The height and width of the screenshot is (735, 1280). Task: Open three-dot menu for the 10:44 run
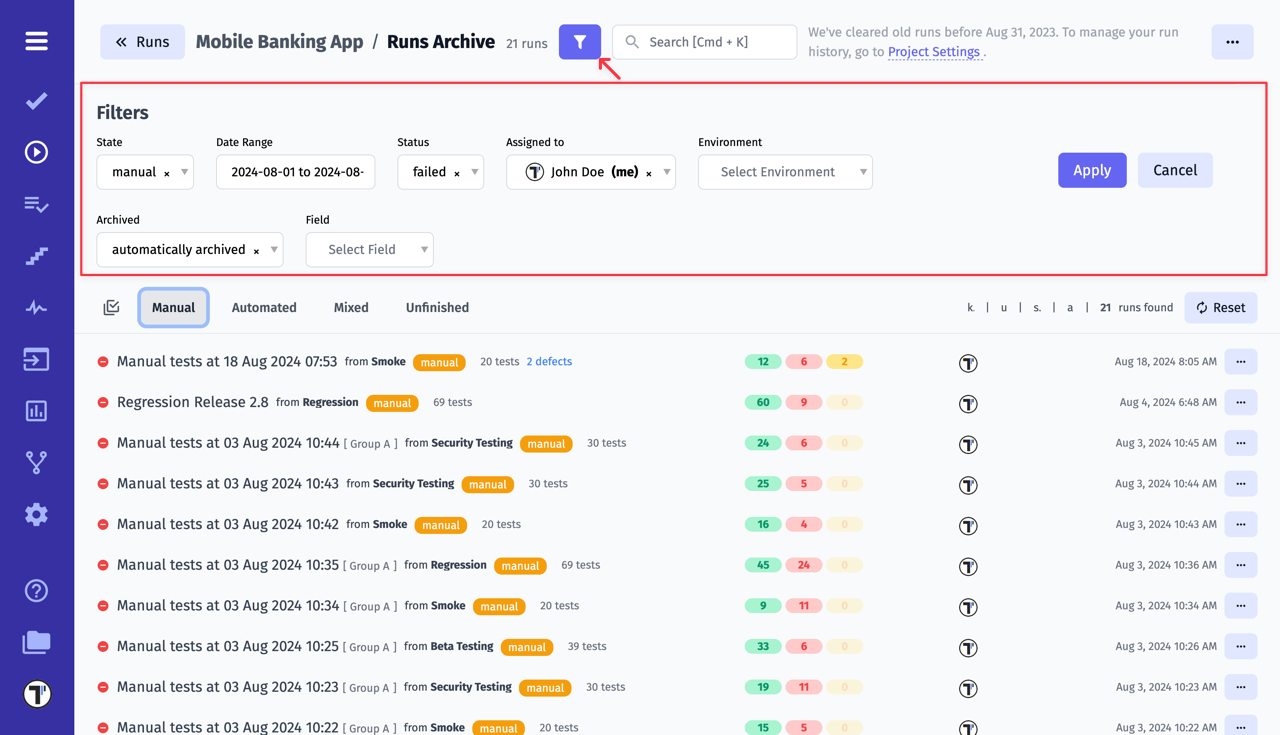click(x=1241, y=443)
